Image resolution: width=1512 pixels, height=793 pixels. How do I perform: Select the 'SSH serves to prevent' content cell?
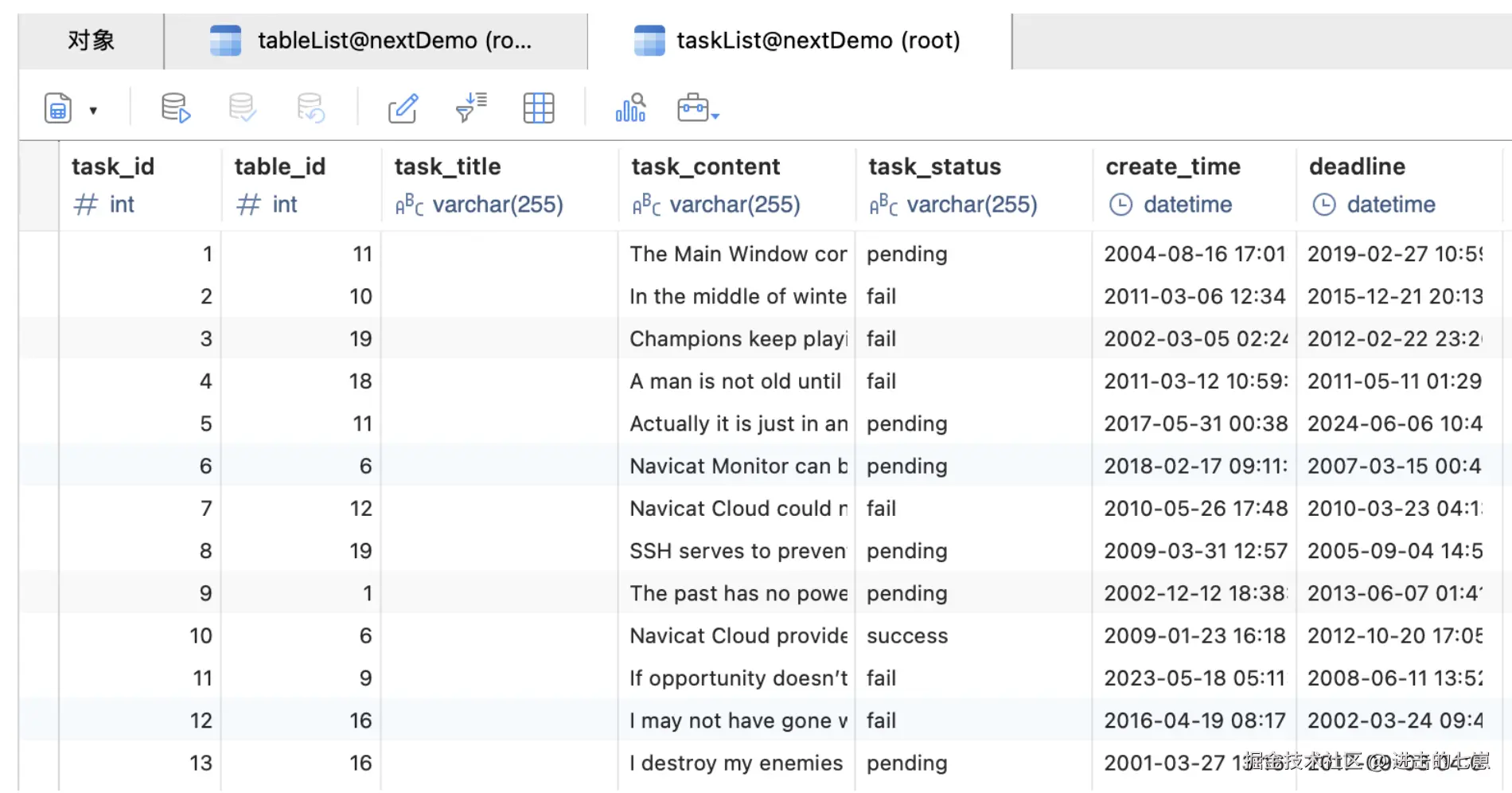pos(737,551)
